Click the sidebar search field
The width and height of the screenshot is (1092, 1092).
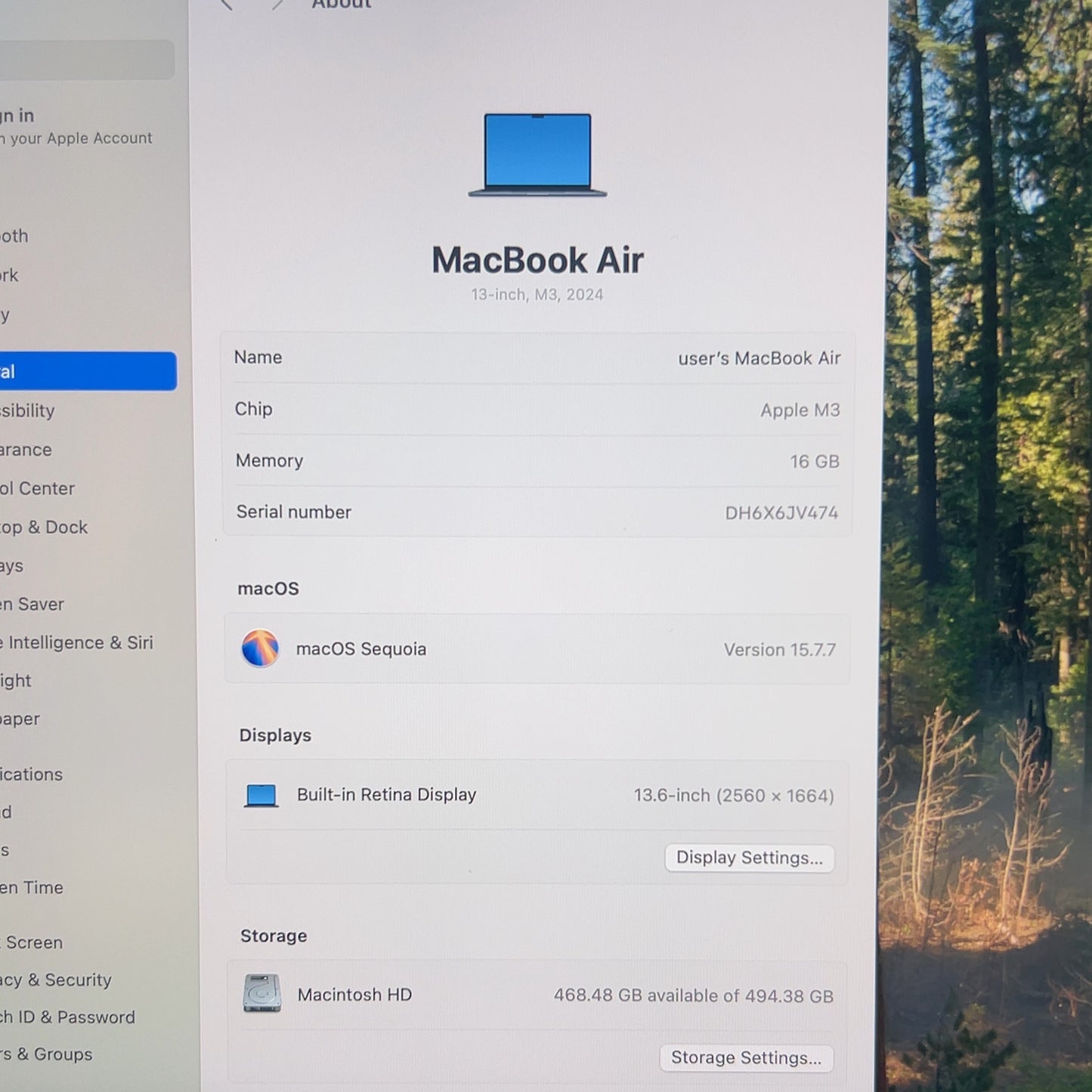87,60
